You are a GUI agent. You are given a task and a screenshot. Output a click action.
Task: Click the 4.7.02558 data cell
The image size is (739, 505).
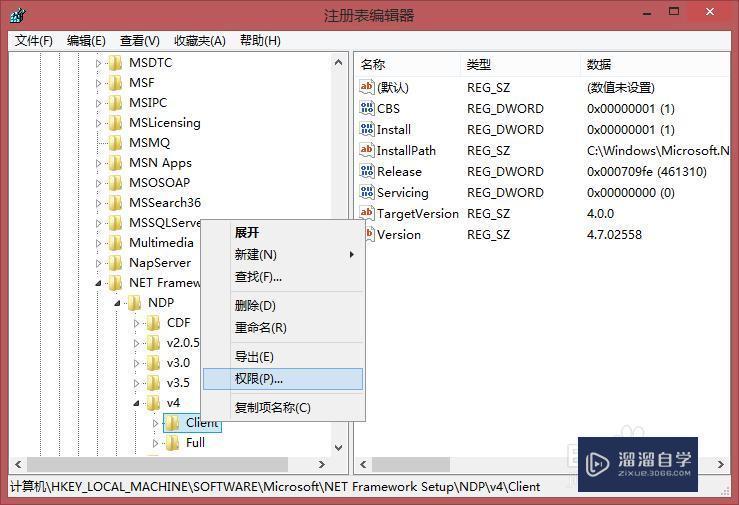pos(614,235)
